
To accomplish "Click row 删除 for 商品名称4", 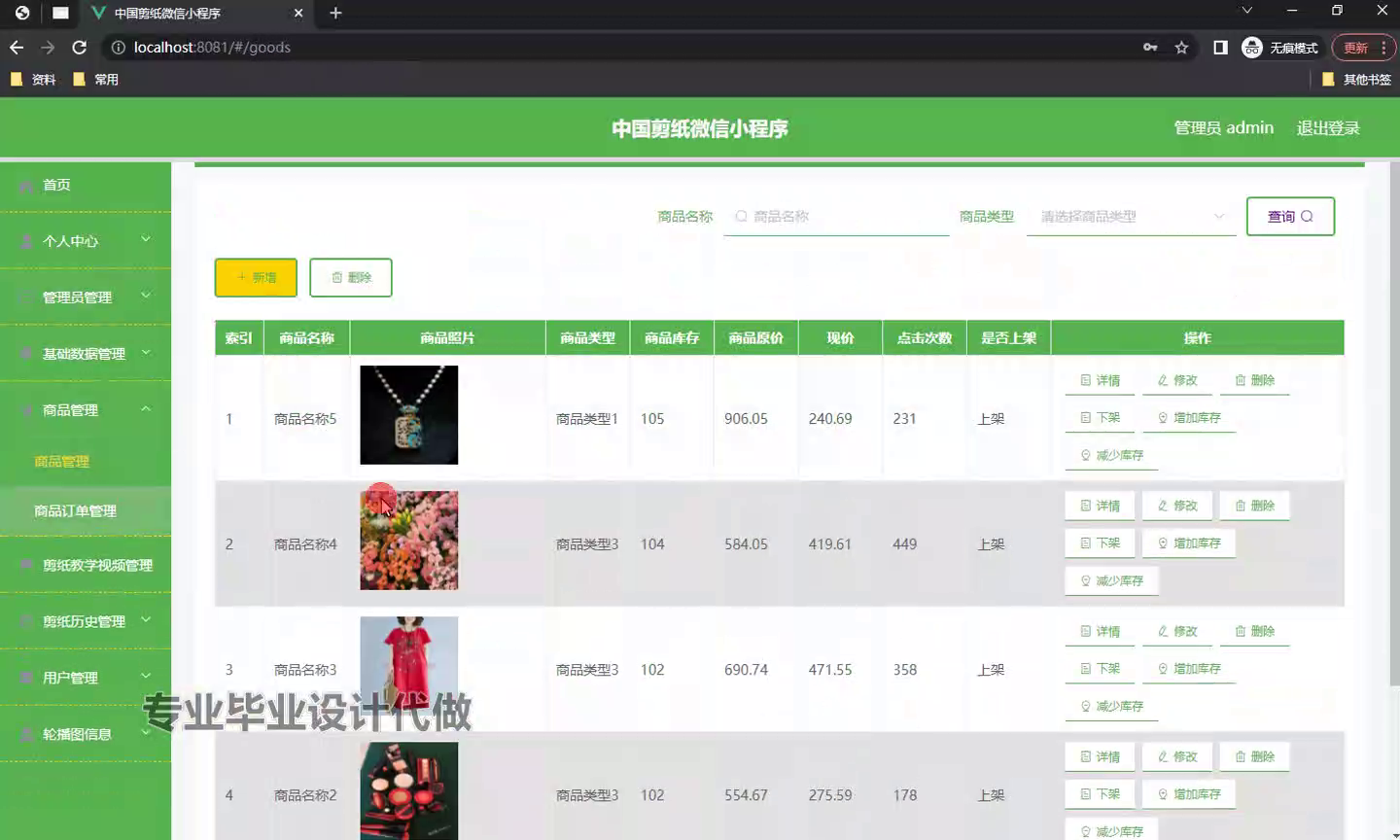I will coord(1254,506).
